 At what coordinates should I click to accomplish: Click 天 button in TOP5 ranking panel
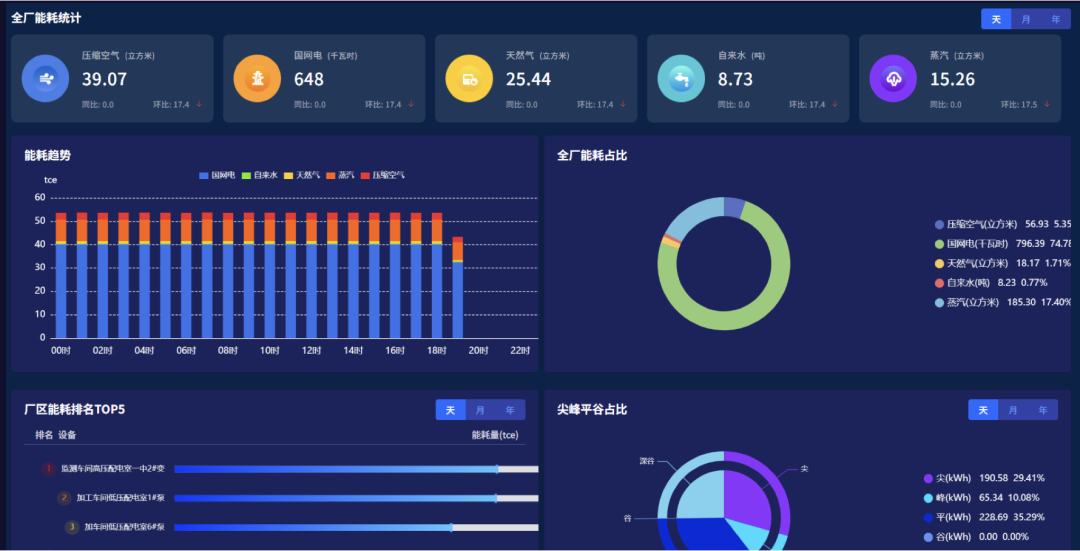[x=450, y=410]
